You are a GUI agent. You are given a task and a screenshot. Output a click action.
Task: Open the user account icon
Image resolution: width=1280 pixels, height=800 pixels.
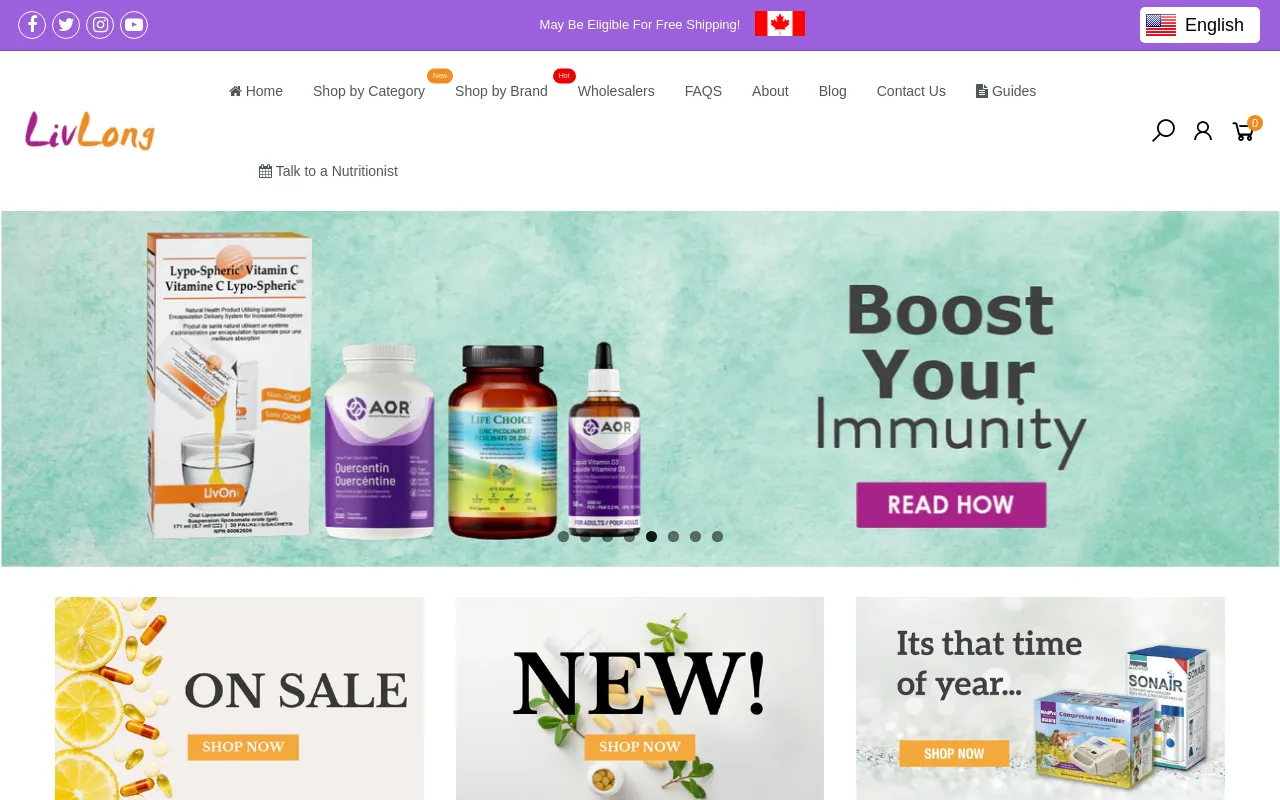(x=1203, y=131)
